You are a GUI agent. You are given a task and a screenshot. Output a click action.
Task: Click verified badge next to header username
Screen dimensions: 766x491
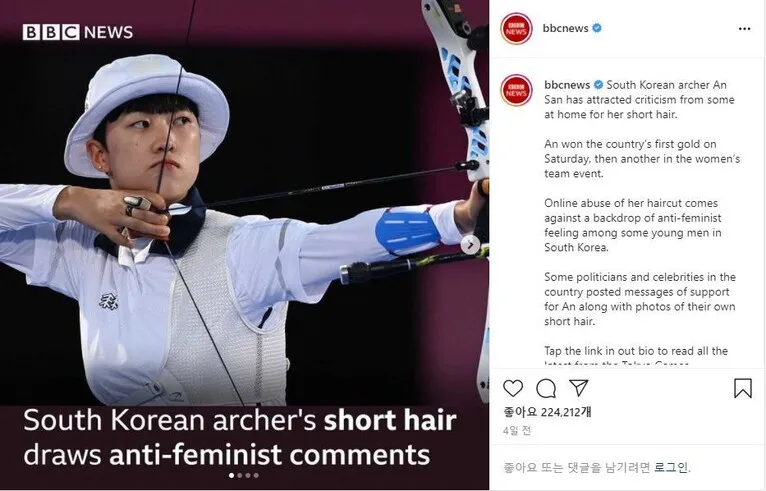click(x=597, y=28)
